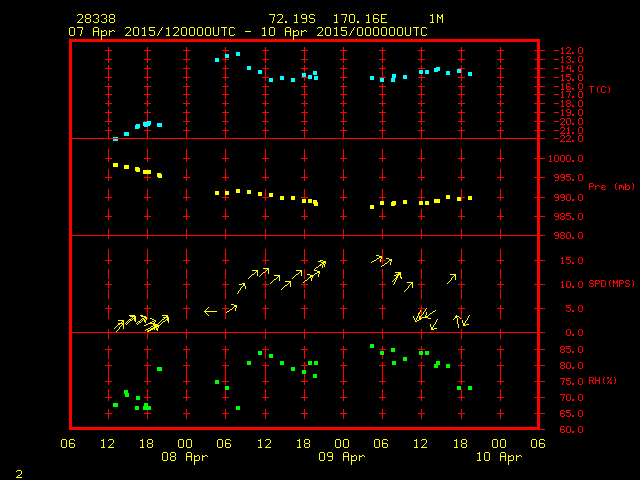Click the 980.0 pressure tick label
The width and height of the screenshot is (640, 480).
coord(564,236)
